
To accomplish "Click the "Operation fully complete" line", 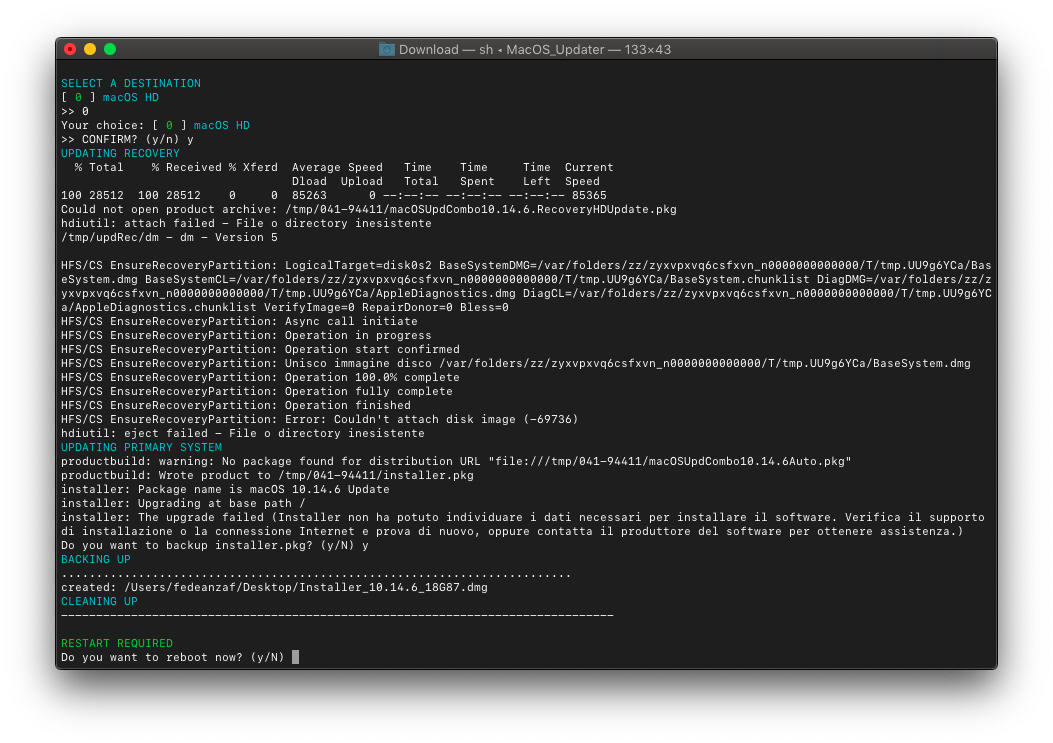I will coord(257,392).
